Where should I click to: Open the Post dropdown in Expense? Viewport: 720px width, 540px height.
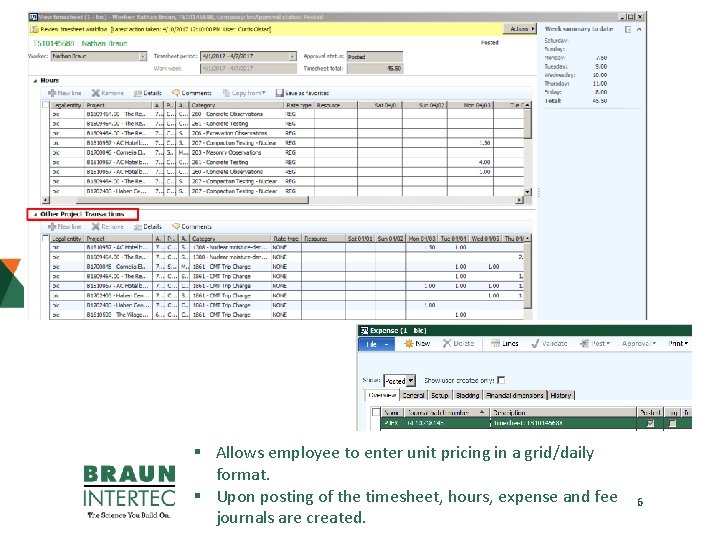point(595,343)
